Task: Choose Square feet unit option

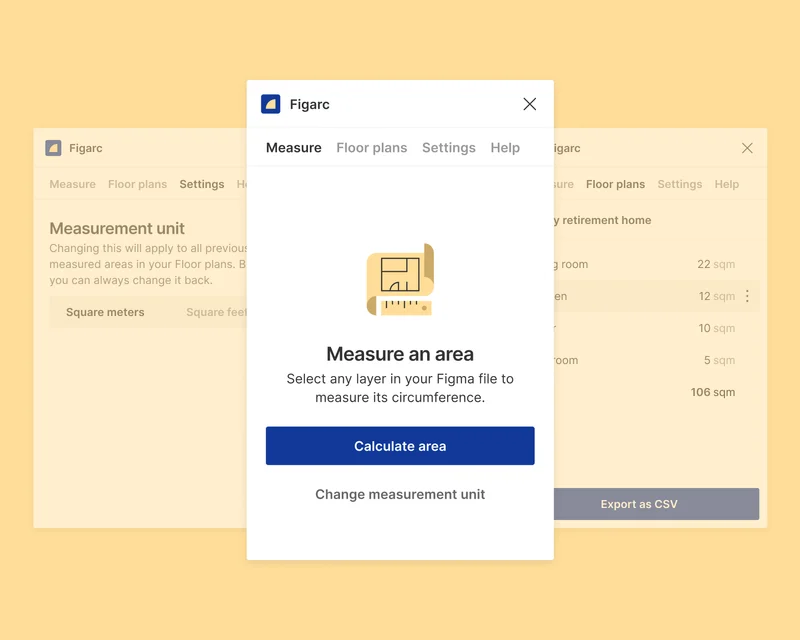Action: [216, 312]
